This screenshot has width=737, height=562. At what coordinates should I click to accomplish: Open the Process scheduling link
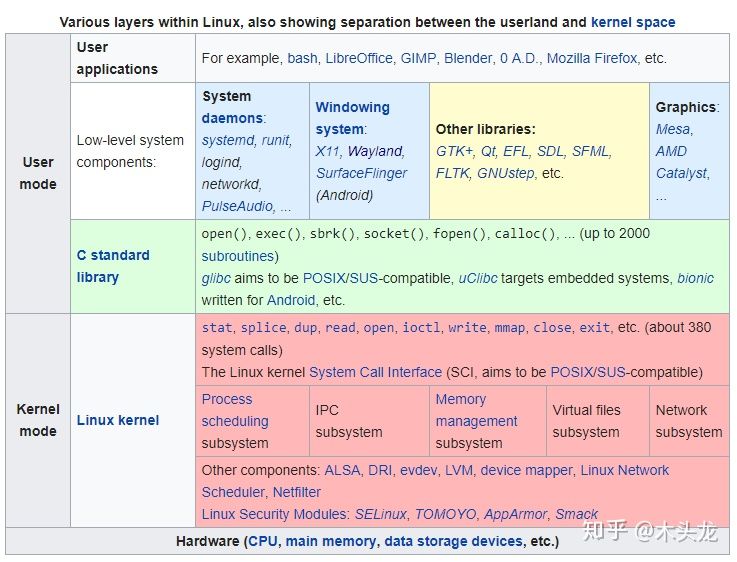pyautogui.click(x=235, y=410)
